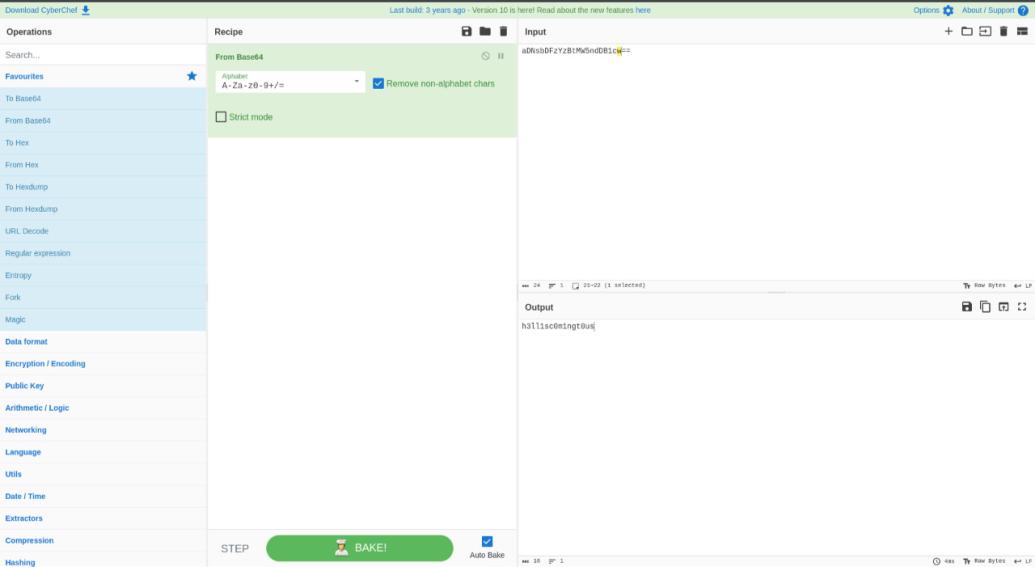Load a recipe using the folder icon

tap(484, 31)
